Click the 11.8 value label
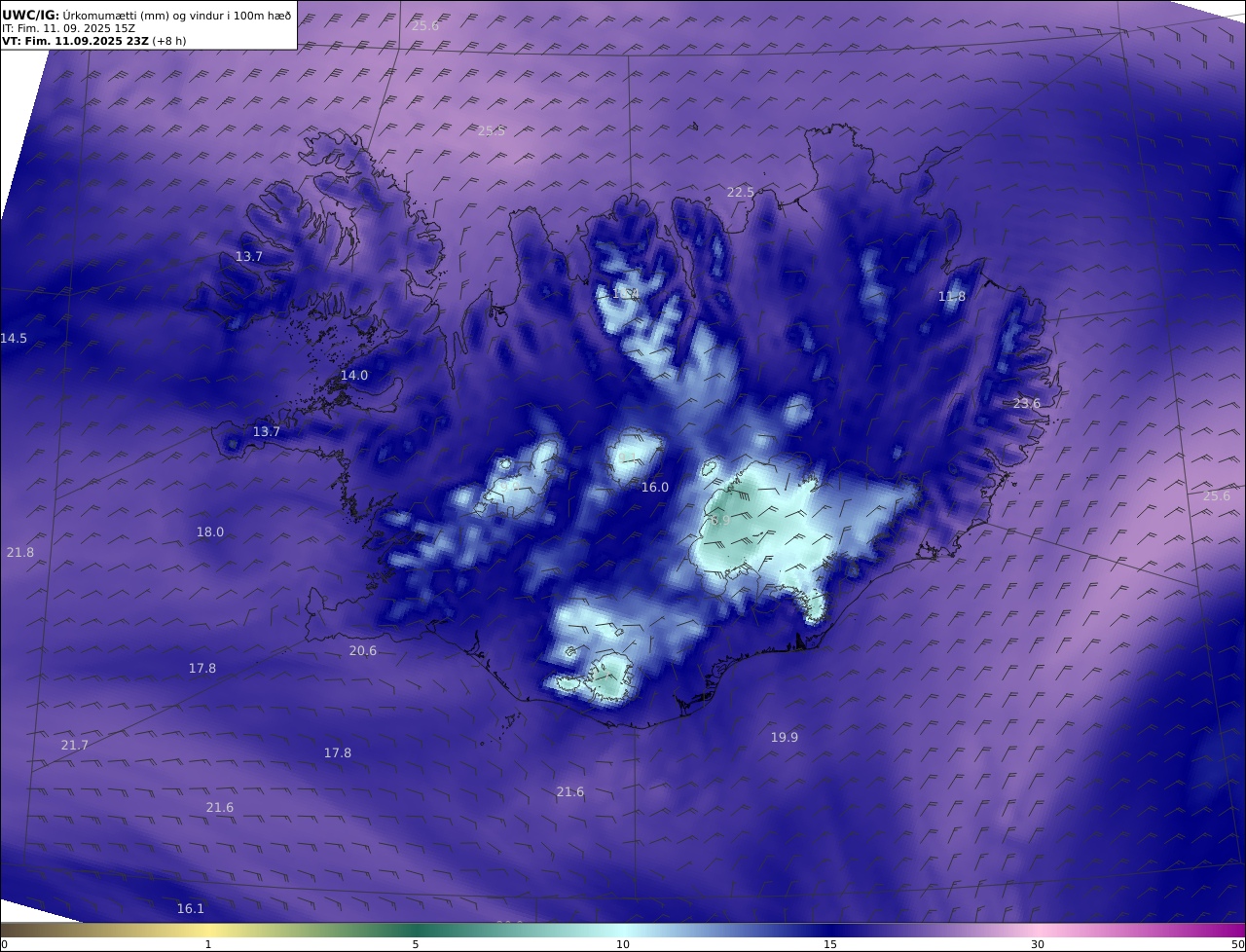Screen dimensions: 1246x952 952,297
